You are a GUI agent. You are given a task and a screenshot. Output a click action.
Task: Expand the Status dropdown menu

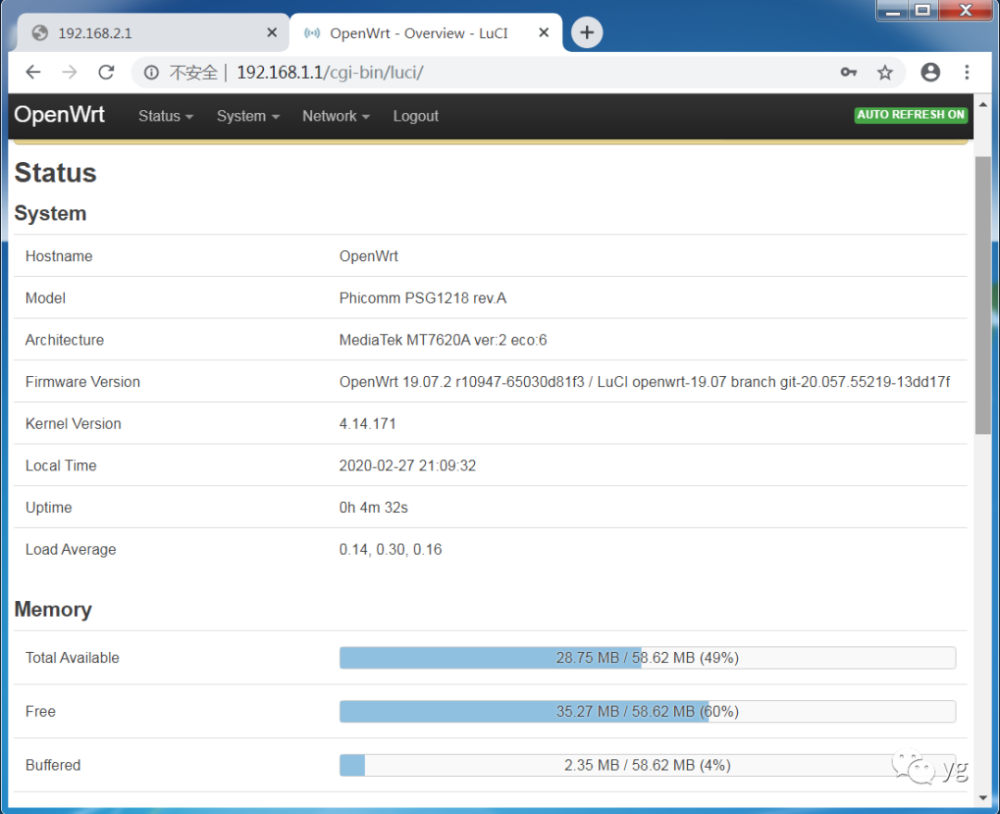(x=165, y=116)
